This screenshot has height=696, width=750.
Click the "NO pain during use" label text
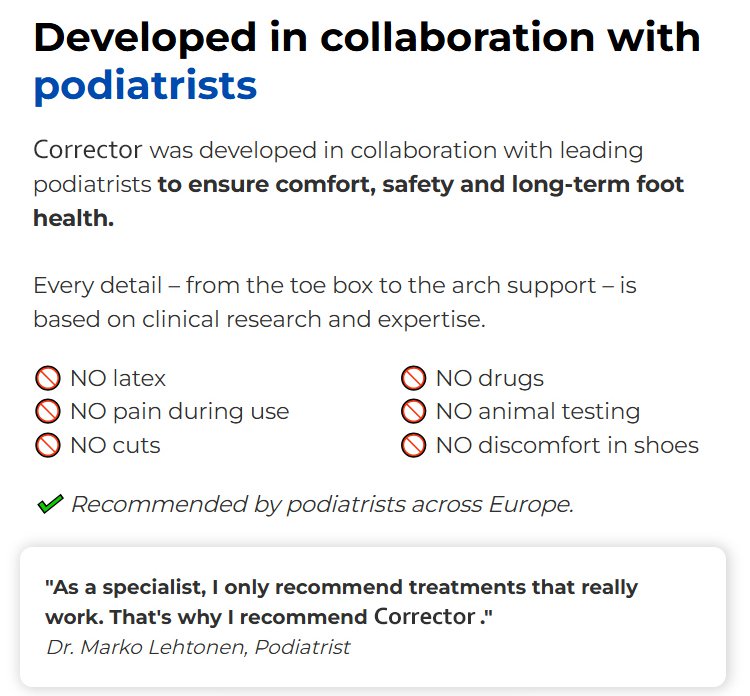179,412
